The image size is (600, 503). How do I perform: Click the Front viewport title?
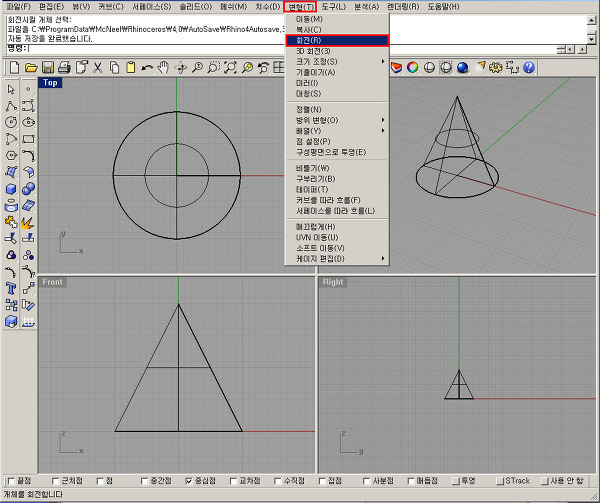pyautogui.click(x=52, y=282)
